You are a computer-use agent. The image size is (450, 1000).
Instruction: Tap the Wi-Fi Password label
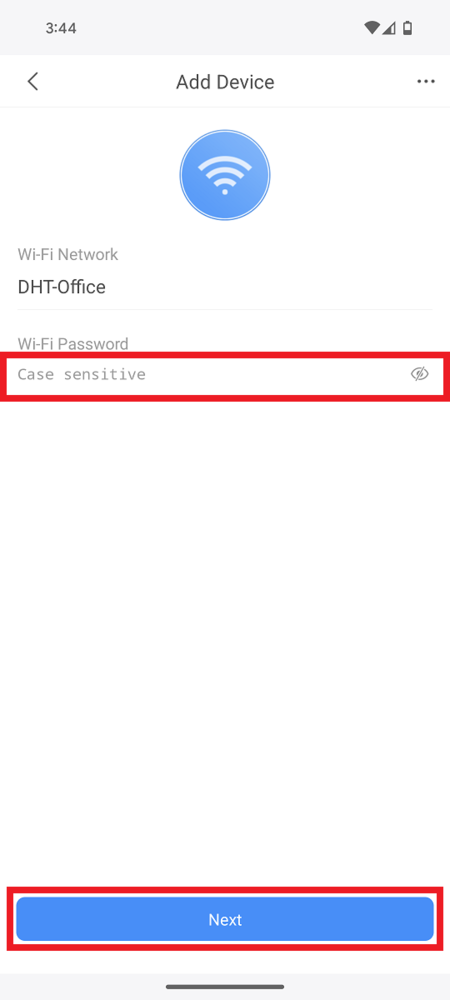(x=73, y=344)
